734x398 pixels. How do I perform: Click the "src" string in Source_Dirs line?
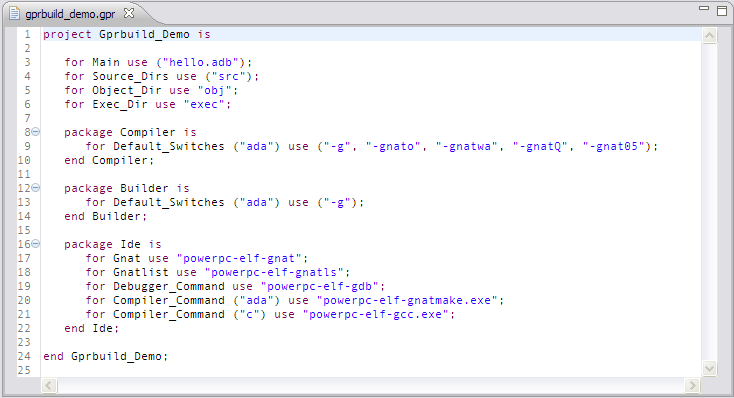(228, 76)
